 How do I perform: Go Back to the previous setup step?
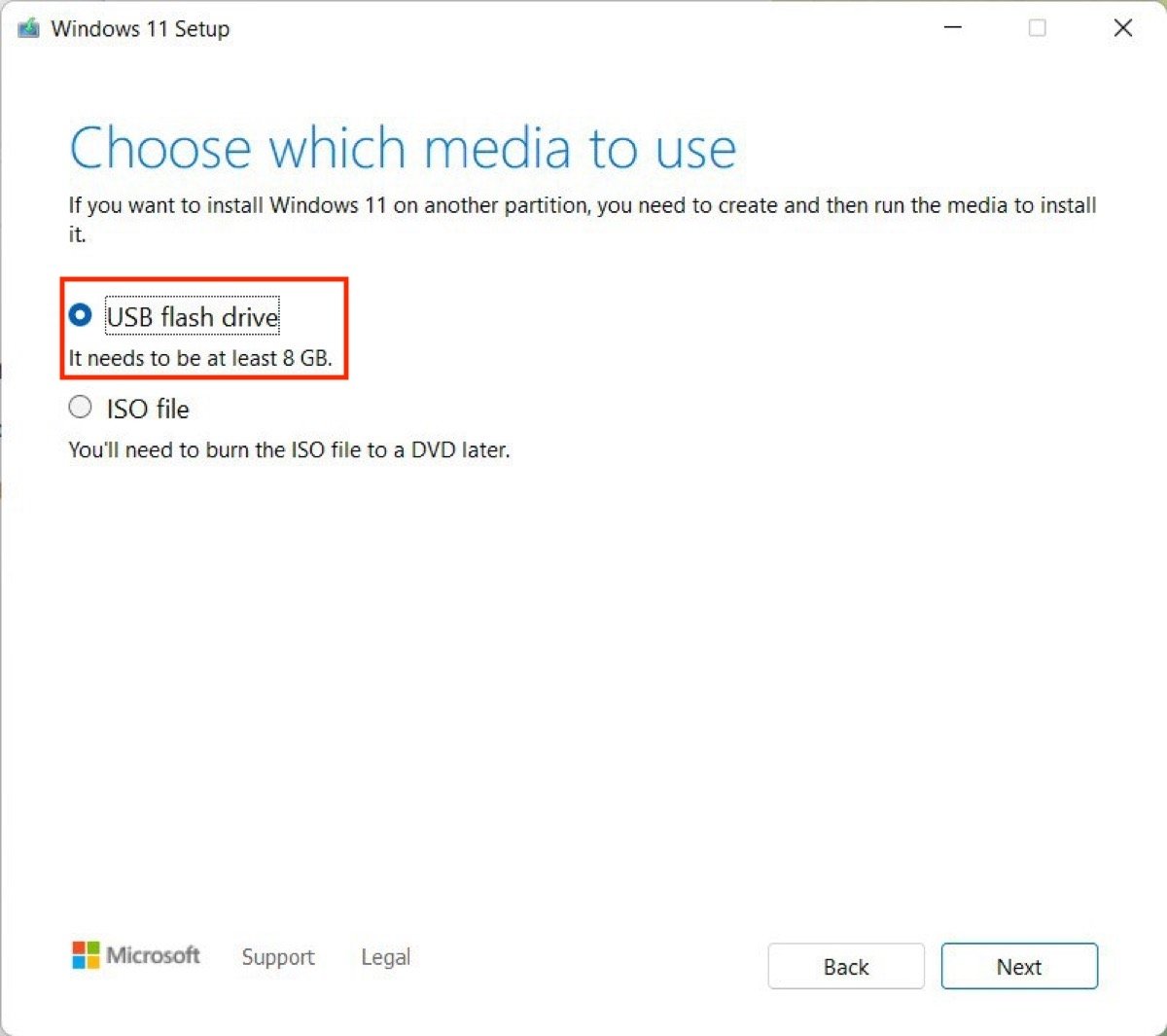pyautogui.click(x=846, y=966)
